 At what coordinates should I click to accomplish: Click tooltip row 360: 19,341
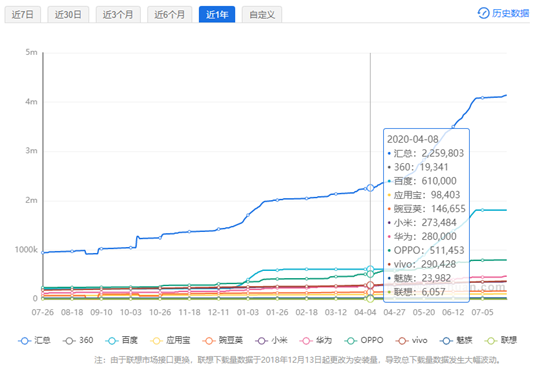(x=418, y=167)
